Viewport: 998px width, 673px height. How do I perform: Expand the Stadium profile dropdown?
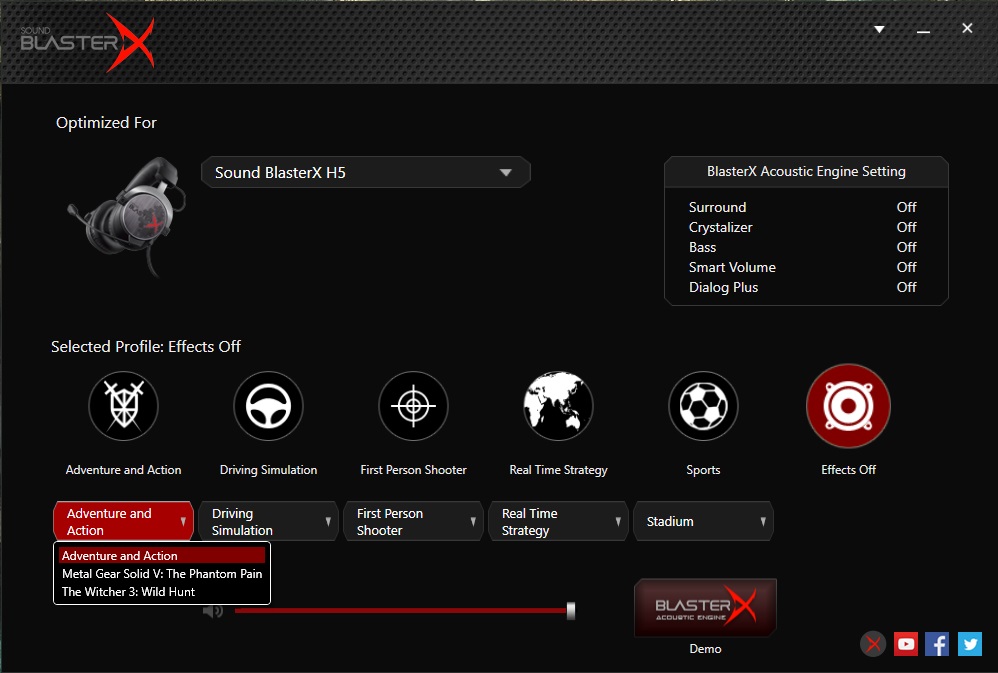click(703, 521)
